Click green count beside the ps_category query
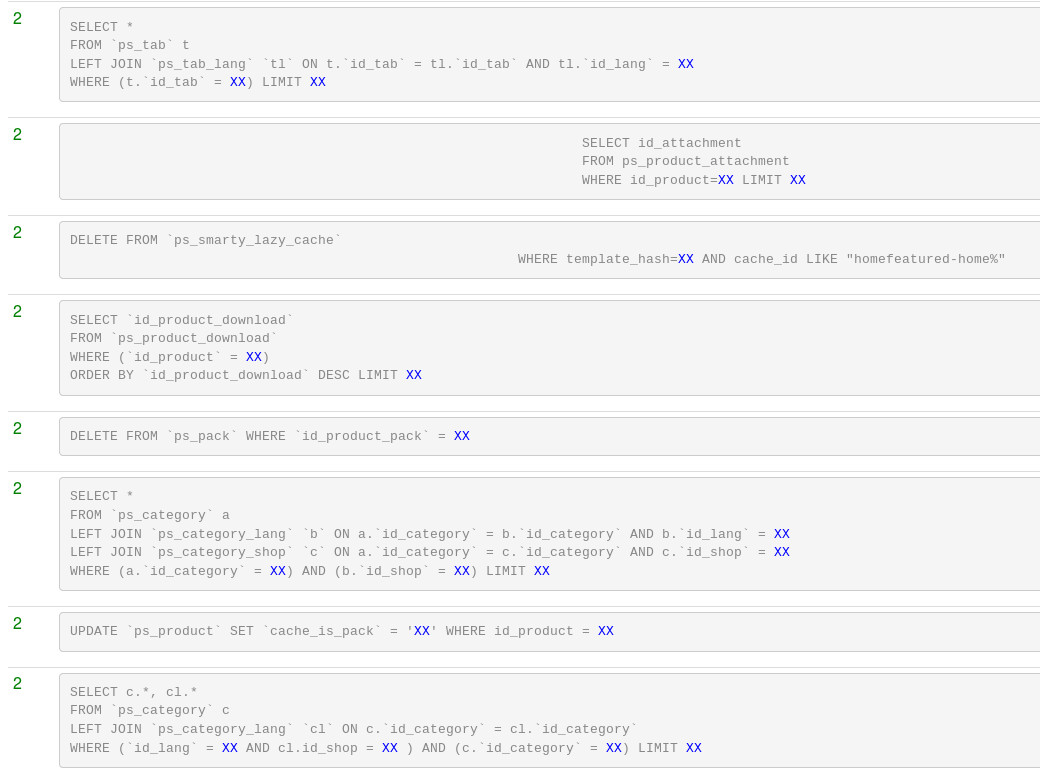 (x=17, y=488)
